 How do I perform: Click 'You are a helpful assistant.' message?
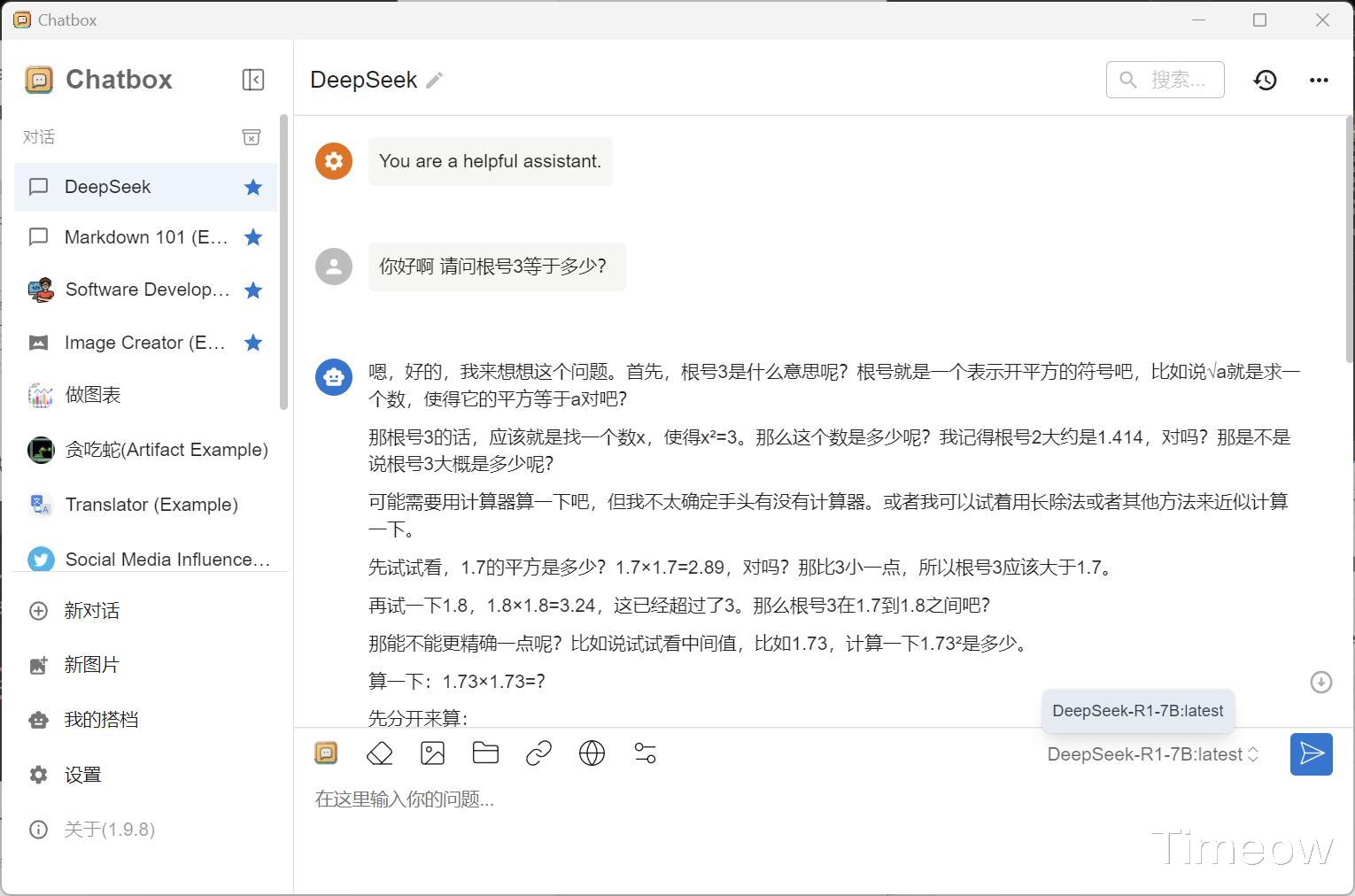click(491, 161)
